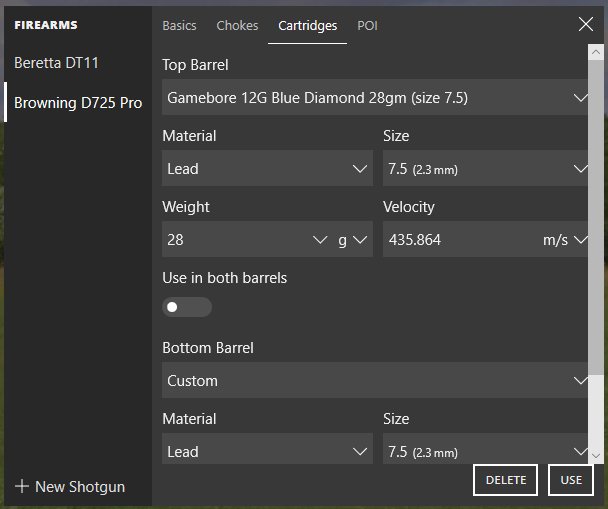Open Bottom Barrel Custom dropdown

[x=375, y=381]
